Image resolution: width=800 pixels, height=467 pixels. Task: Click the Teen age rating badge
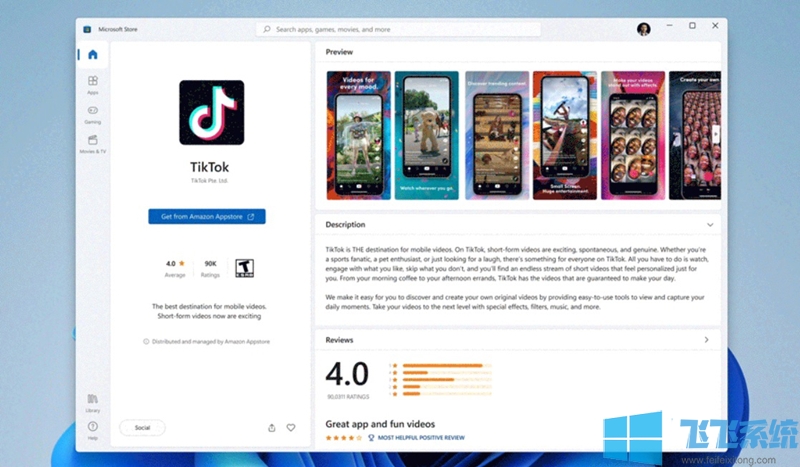[242, 267]
